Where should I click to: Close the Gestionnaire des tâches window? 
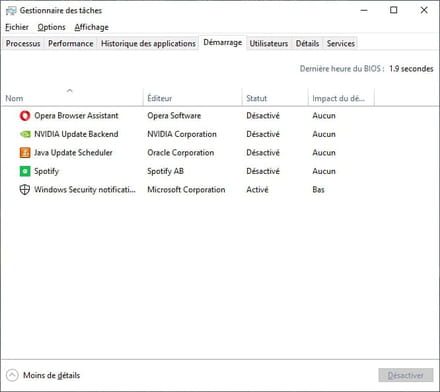(x=424, y=10)
